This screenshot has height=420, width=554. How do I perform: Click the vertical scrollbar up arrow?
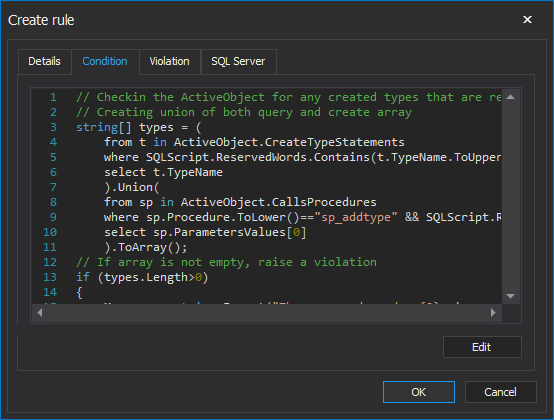tap(511, 97)
